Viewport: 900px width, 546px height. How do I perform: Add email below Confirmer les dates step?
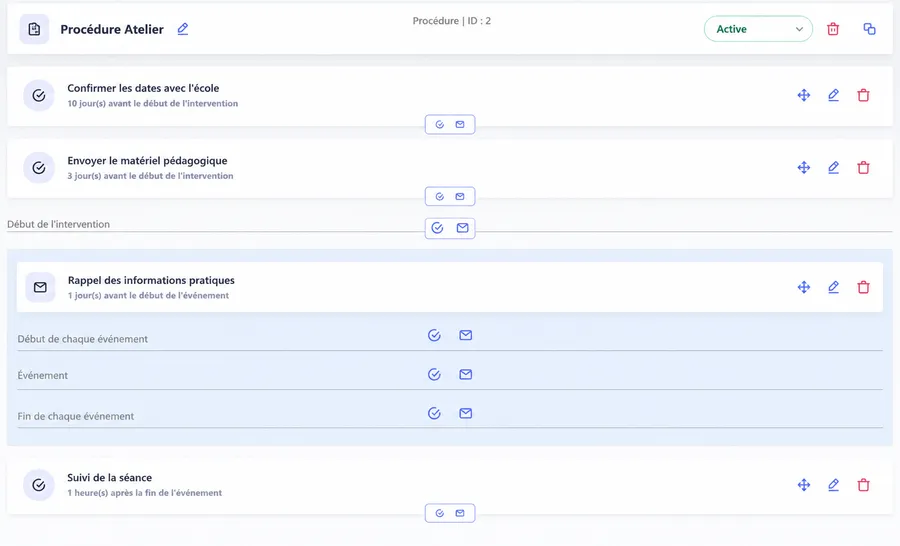point(460,125)
